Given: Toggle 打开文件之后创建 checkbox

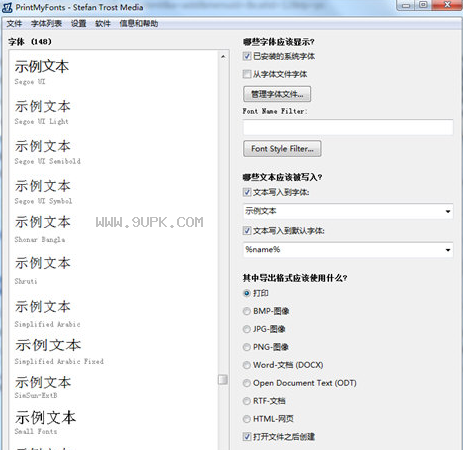Looking at the screenshot, I should point(247,437).
